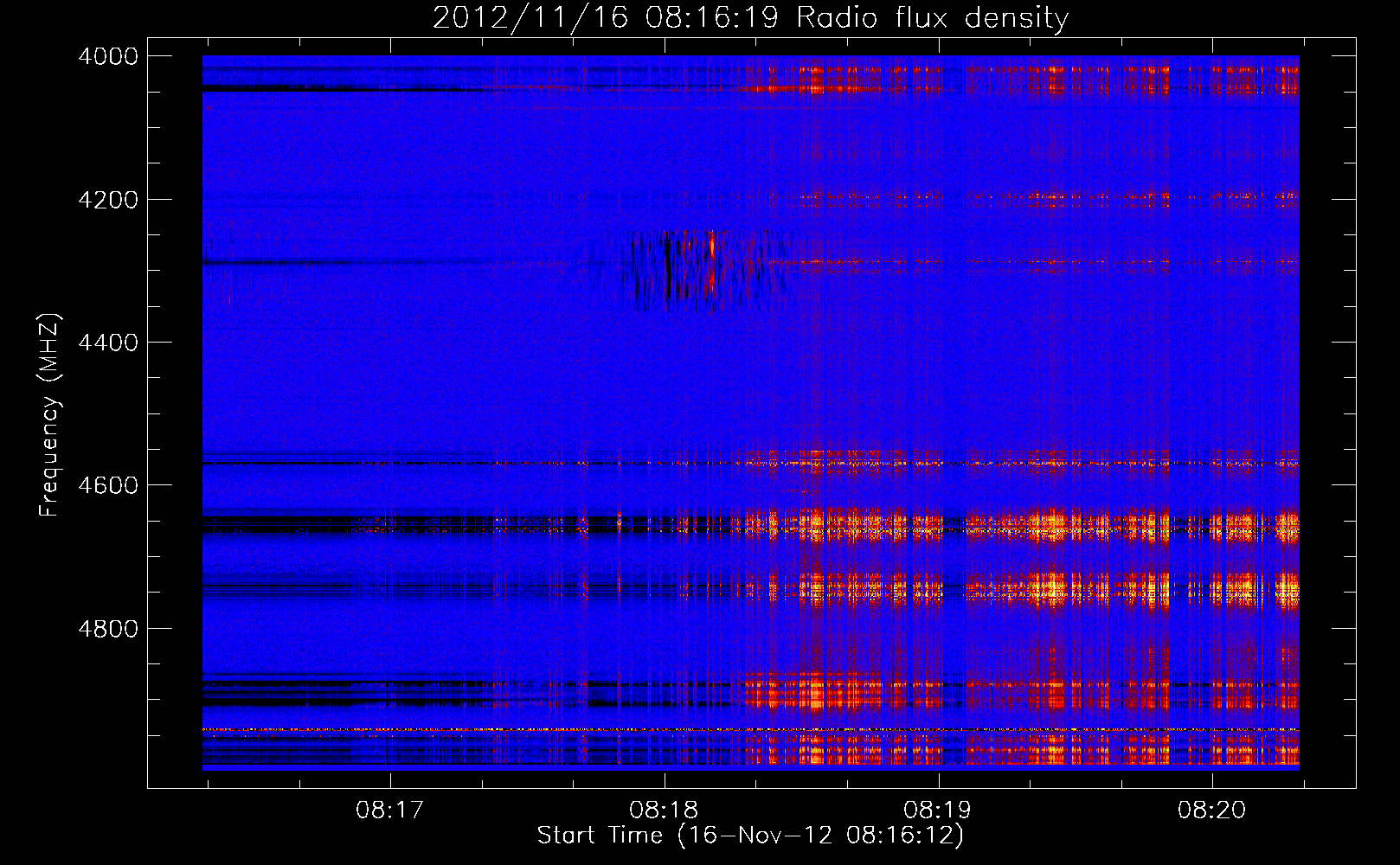Viewport: 1400px width, 865px height.
Task: Click the 08:17 time tick label
Action: (x=390, y=811)
